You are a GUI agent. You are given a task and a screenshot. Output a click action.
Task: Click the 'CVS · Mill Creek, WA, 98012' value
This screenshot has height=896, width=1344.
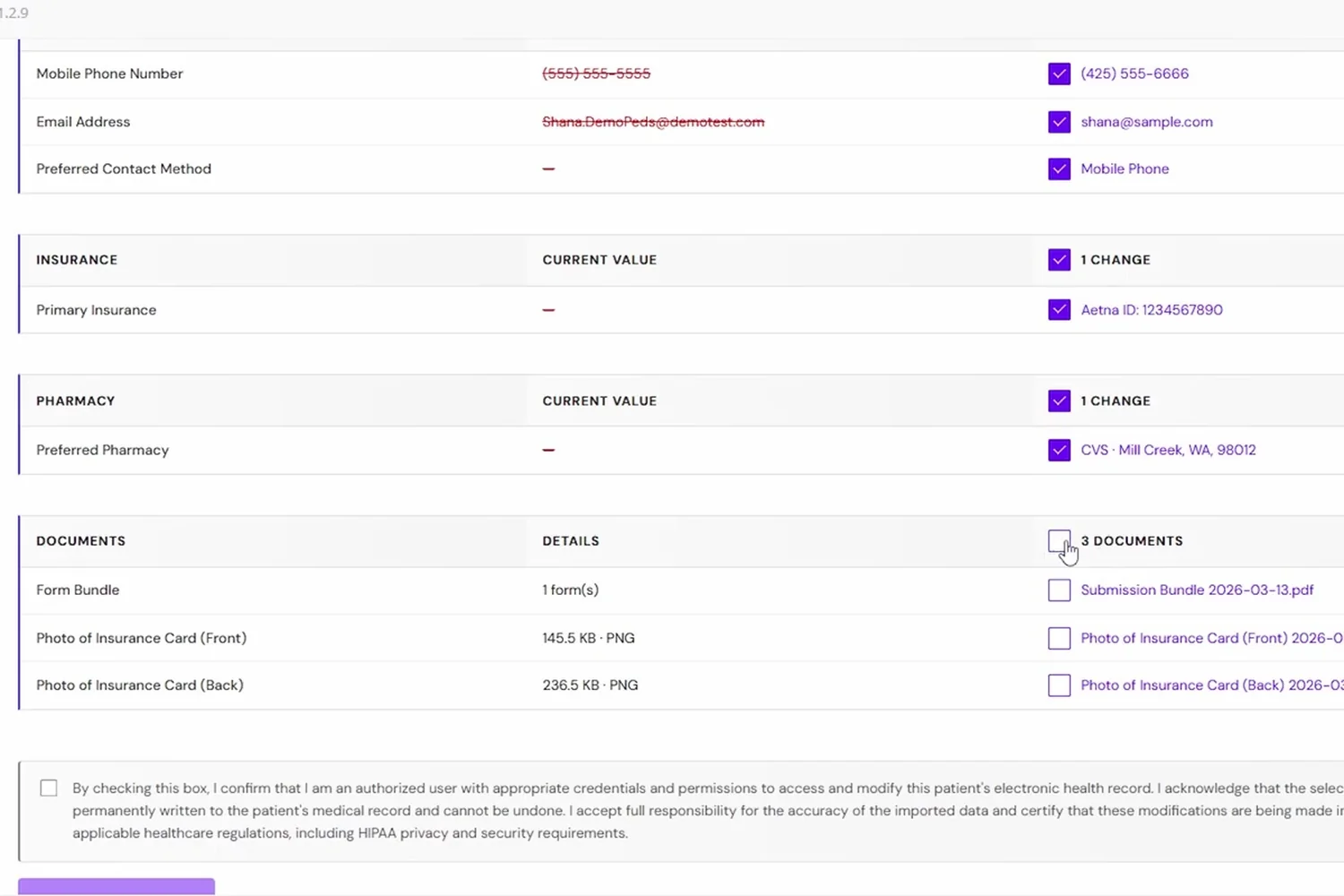1168,450
